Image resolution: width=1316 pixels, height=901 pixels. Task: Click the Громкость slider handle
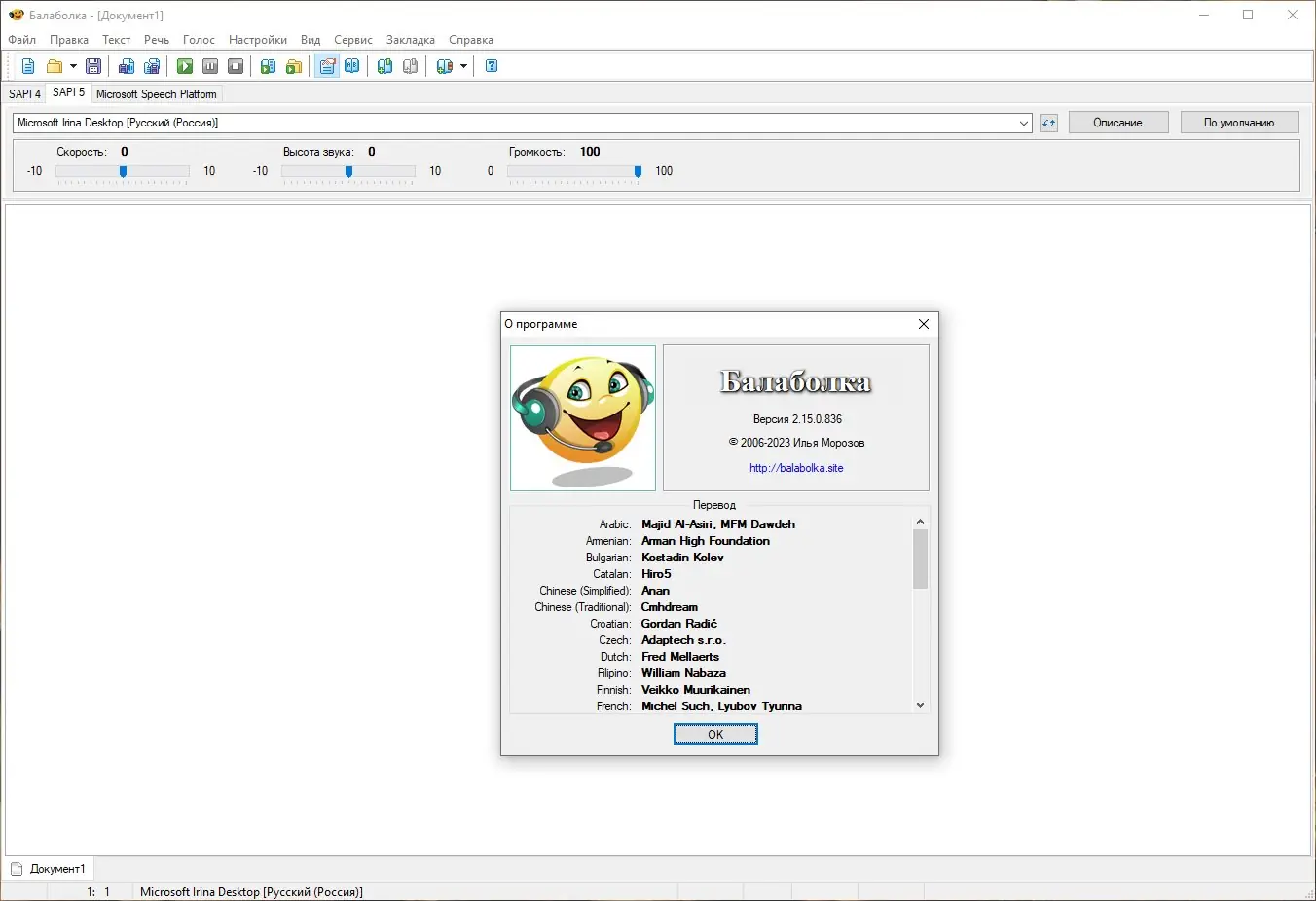click(x=638, y=171)
